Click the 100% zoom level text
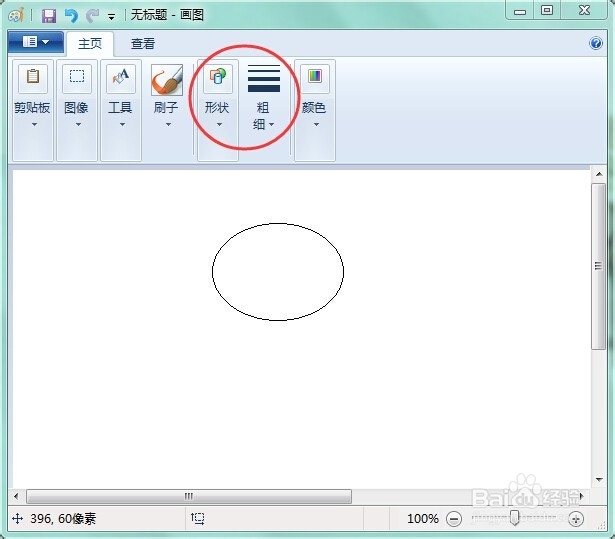This screenshot has width=615, height=539. (423, 519)
